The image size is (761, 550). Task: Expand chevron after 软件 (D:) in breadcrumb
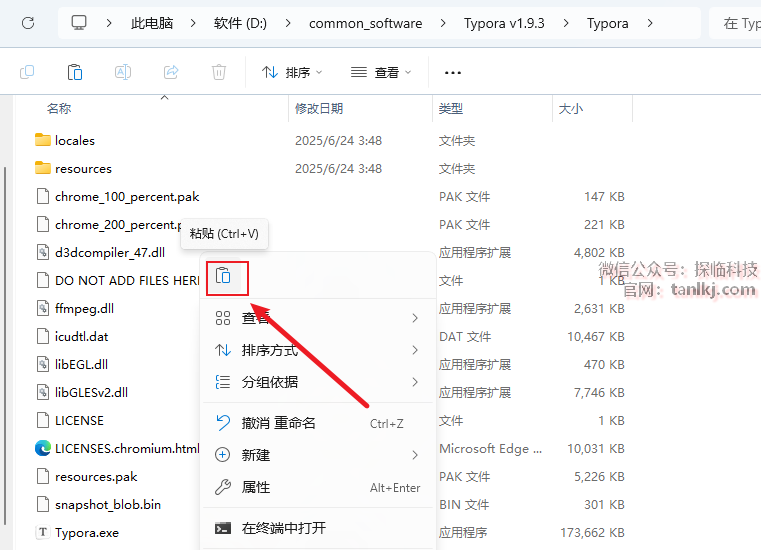288,23
